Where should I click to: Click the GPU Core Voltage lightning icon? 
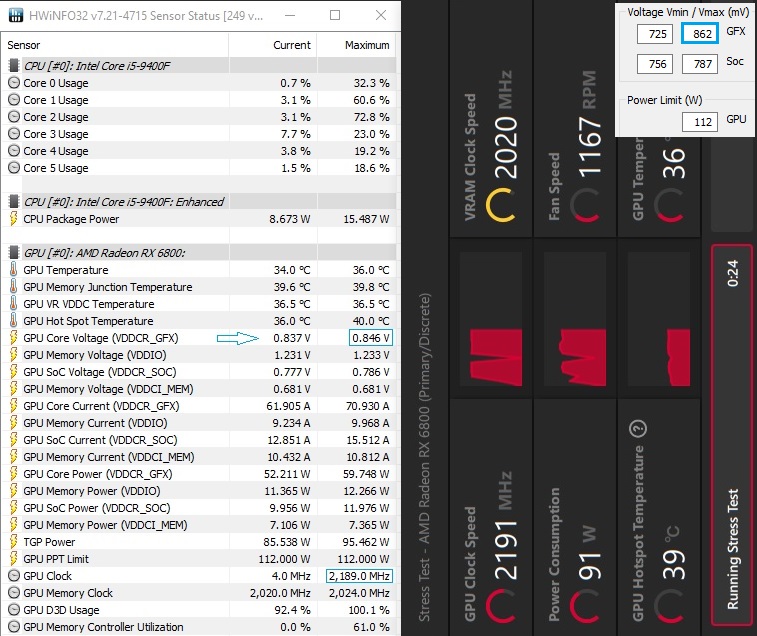[14, 338]
